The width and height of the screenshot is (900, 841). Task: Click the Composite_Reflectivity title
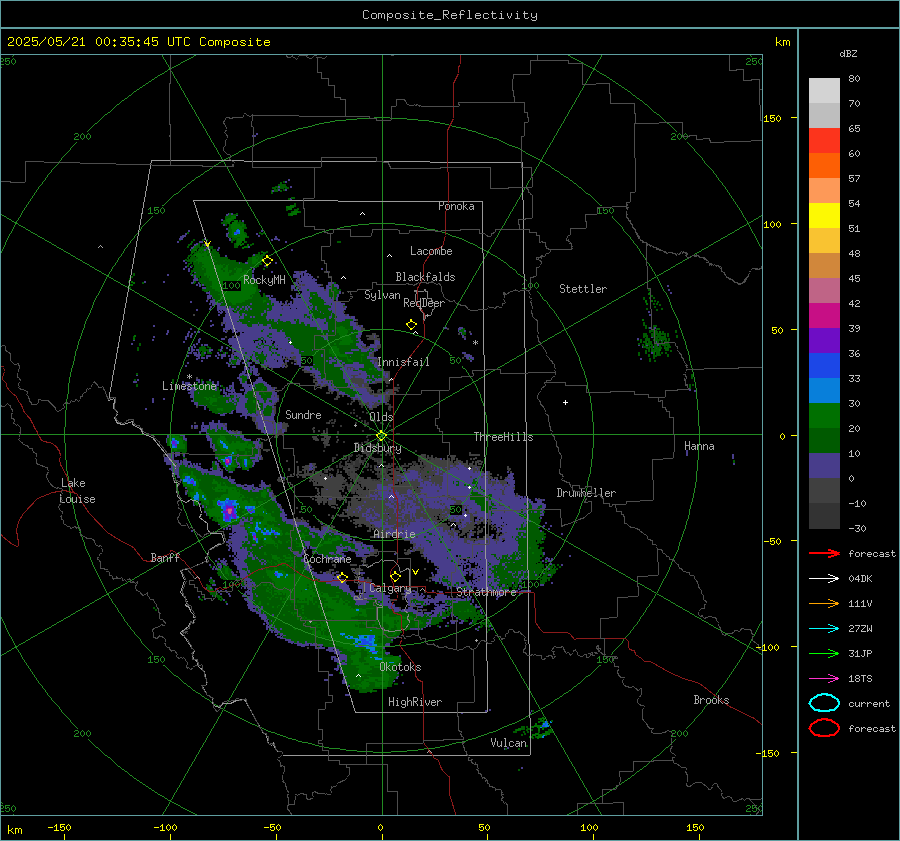pyautogui.click(x=450, y=15)
